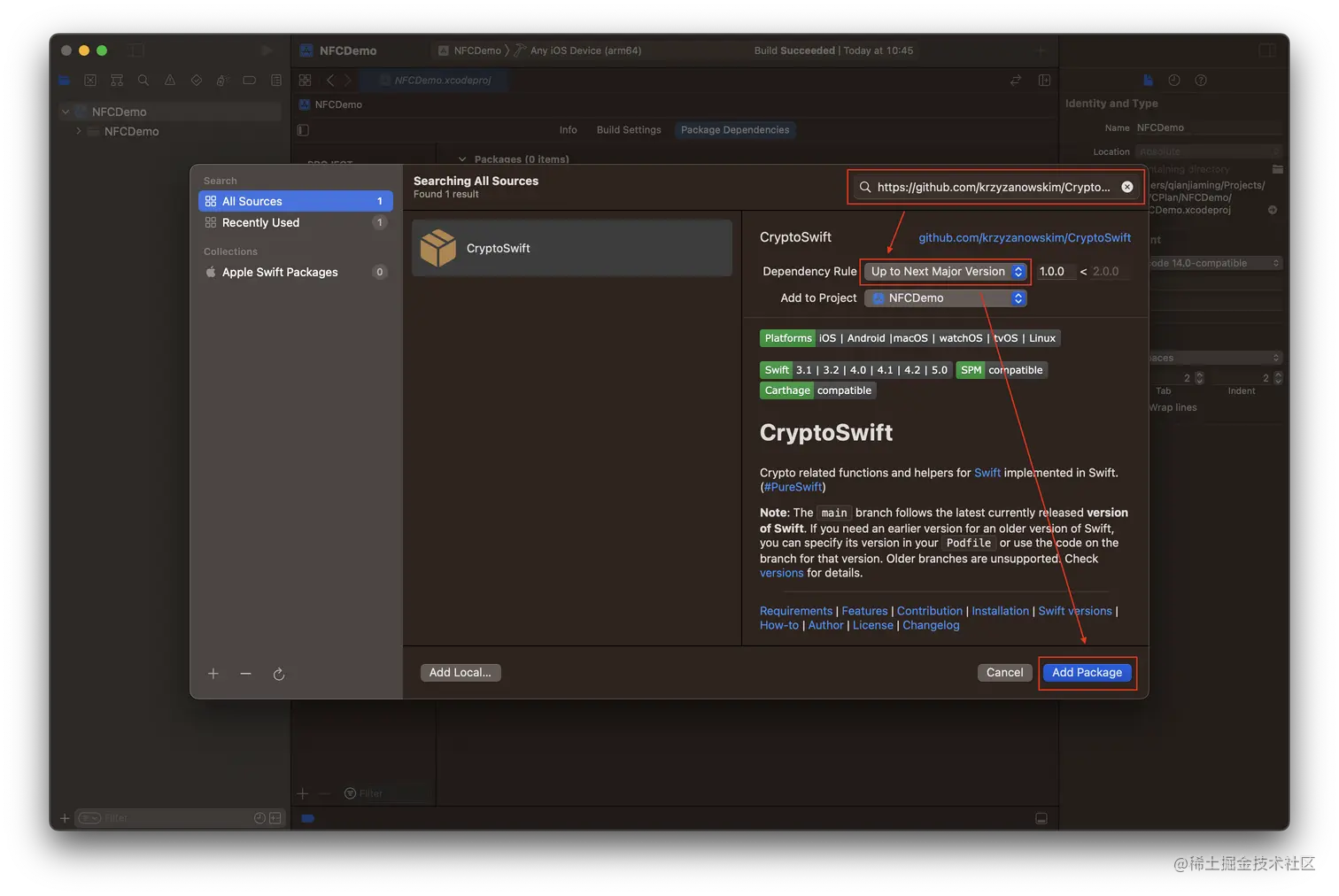Collapse the NFCDemo project root
The width and height of the screenshot is (1339, 896).
click(x=66, y=112)
